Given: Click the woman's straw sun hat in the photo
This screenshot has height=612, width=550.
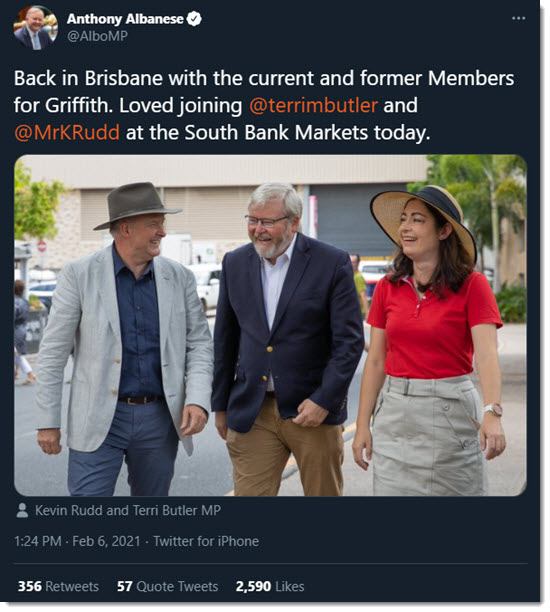Looking at the screenshot, I should [x=424, y=219].
